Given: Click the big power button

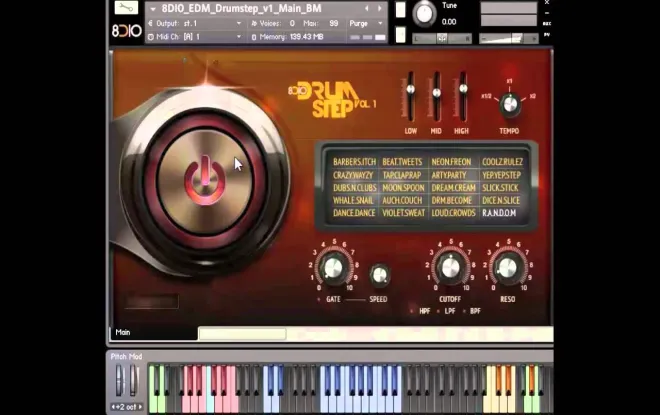Looking at the screenshot, I should click(205, 180).
